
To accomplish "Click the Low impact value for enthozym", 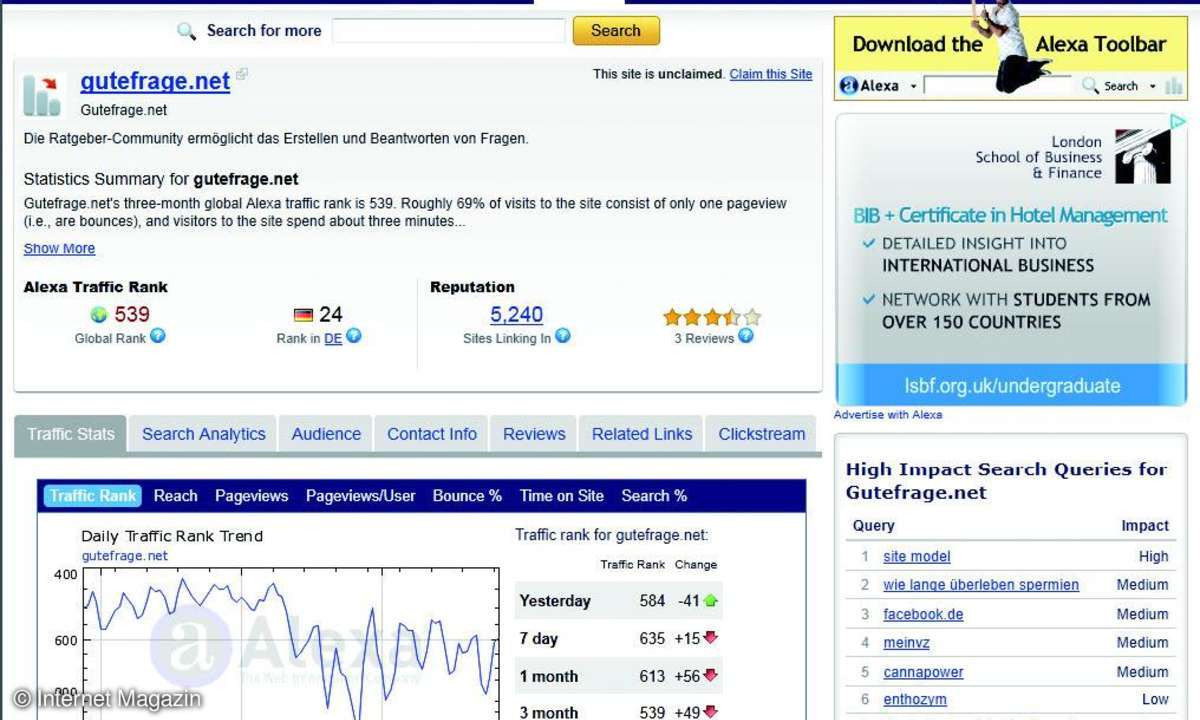I will pos(1155,700).
